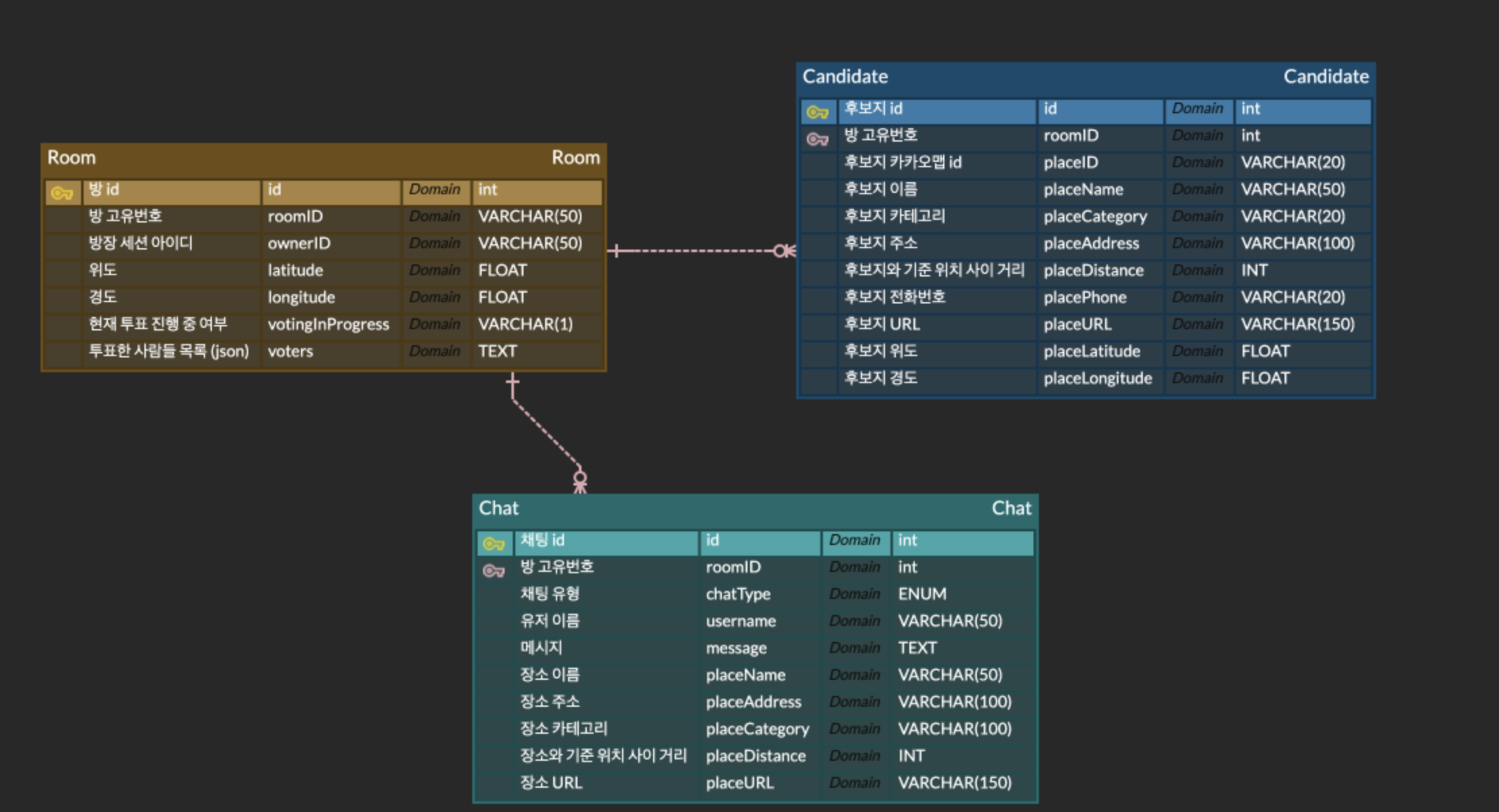This screenshot has width=1499, height=812.
Task: Select the ENUM type of the chatType row
Action: (922, 594)
